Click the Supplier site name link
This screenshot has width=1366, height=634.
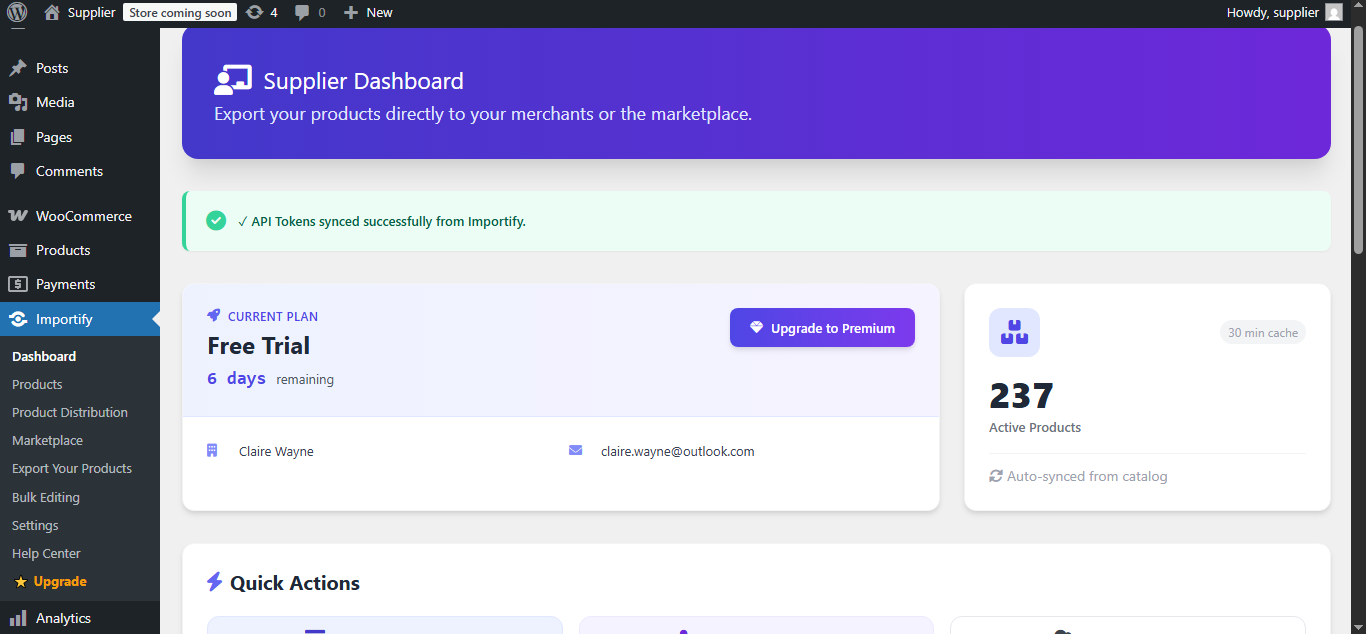point(92,12)
